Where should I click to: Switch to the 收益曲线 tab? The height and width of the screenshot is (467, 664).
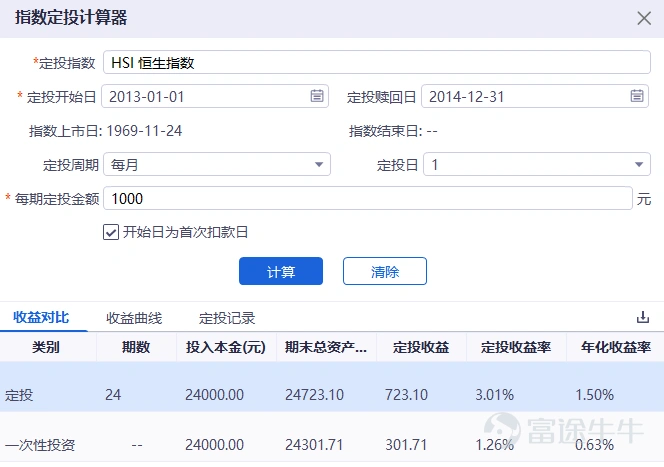pos(134,318)
